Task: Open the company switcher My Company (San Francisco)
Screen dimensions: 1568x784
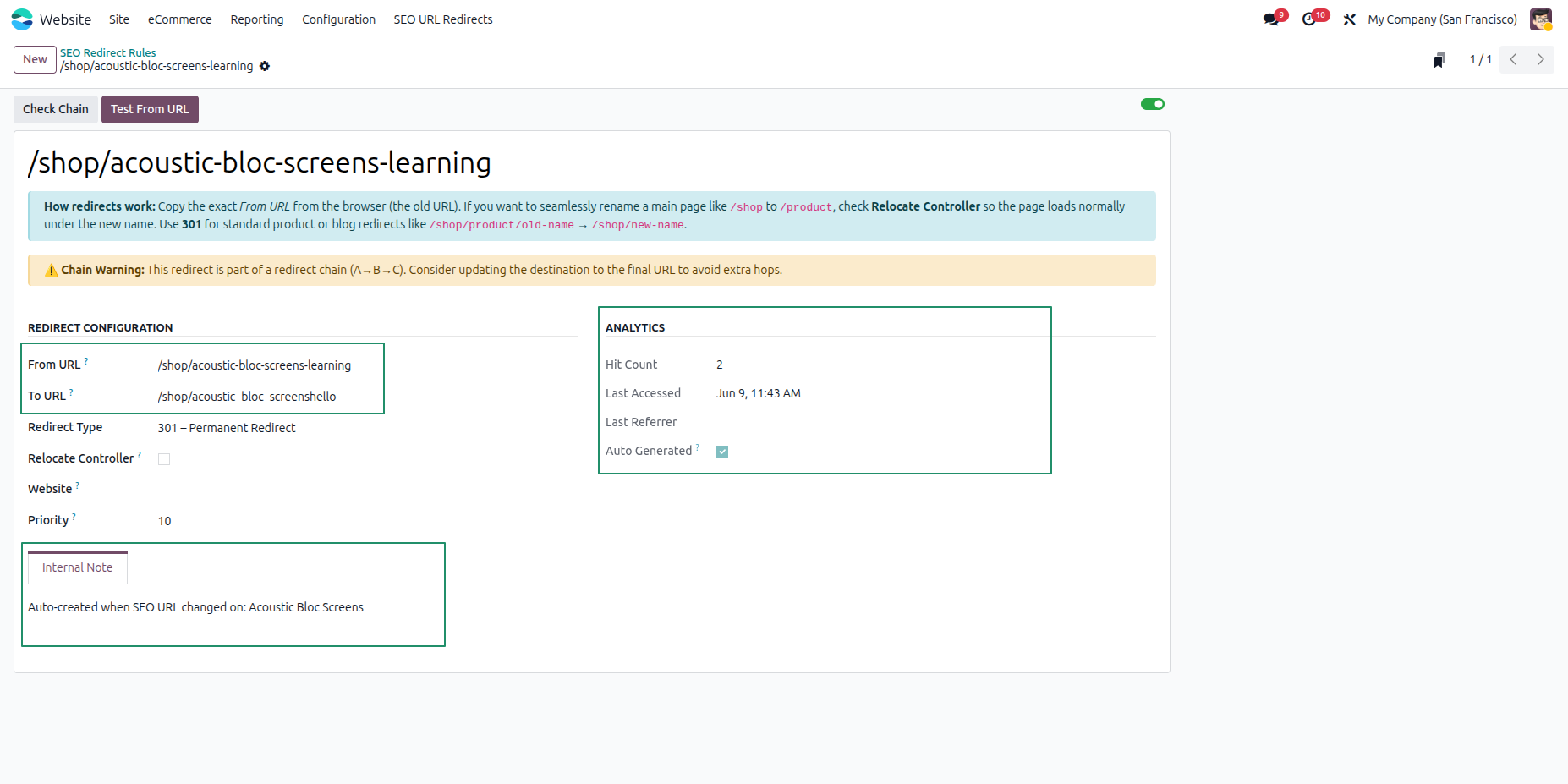Action: pos(1442,19)
